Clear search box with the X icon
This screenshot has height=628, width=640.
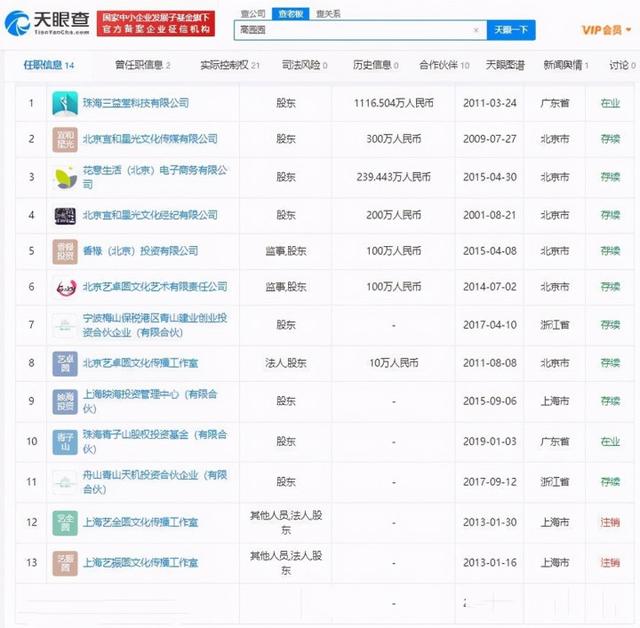[x=476, y=30]
